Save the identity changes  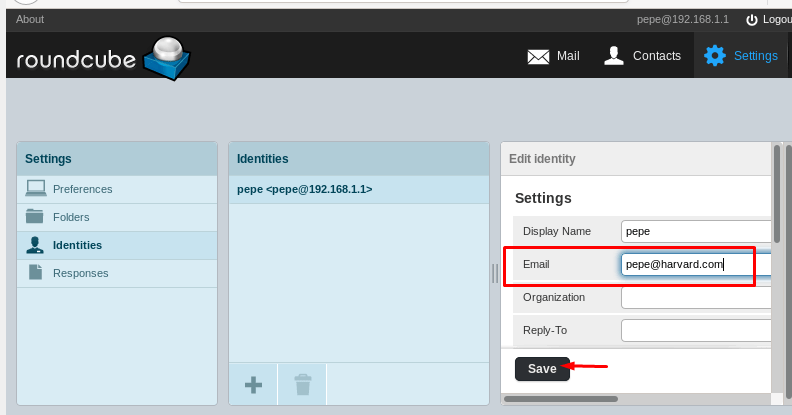coord(542,369)
